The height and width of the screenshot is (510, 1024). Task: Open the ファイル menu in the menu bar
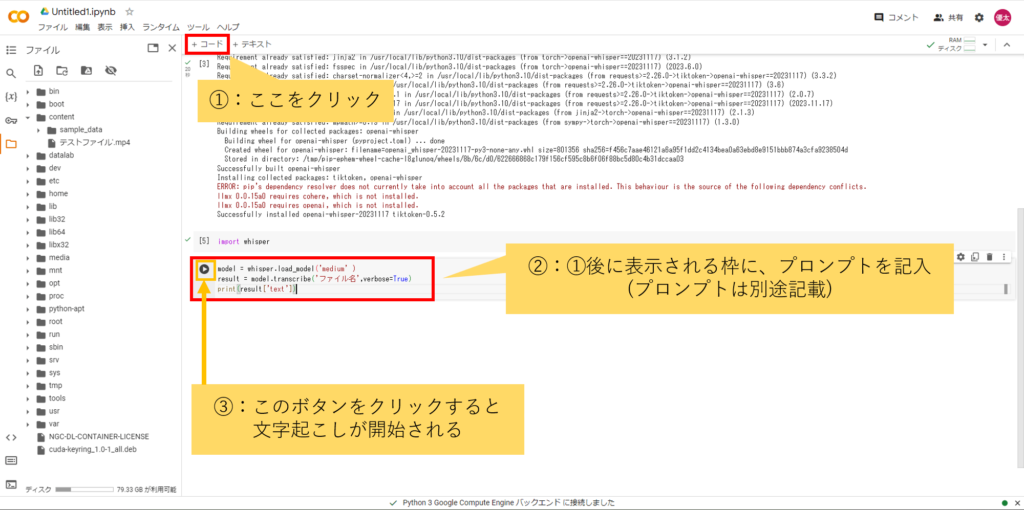tap(52, 26)
